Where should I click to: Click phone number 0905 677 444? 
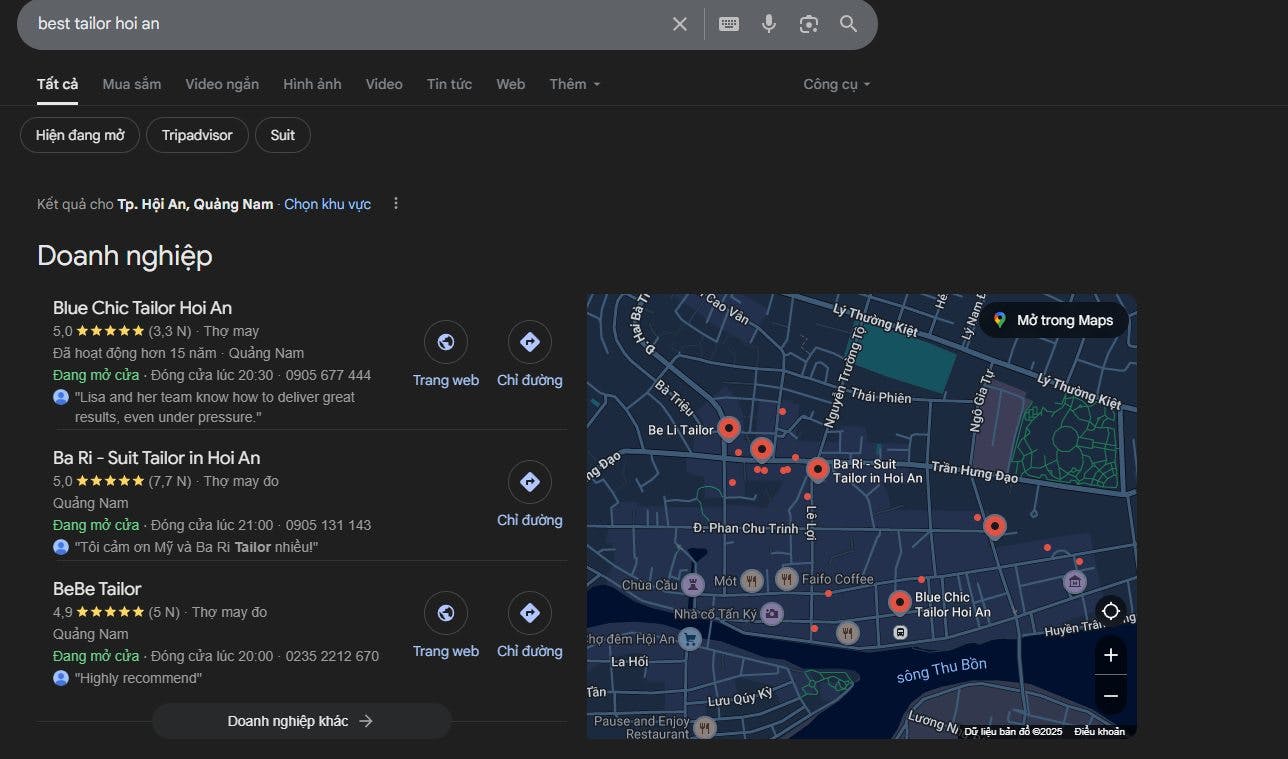tap(328, 375)
